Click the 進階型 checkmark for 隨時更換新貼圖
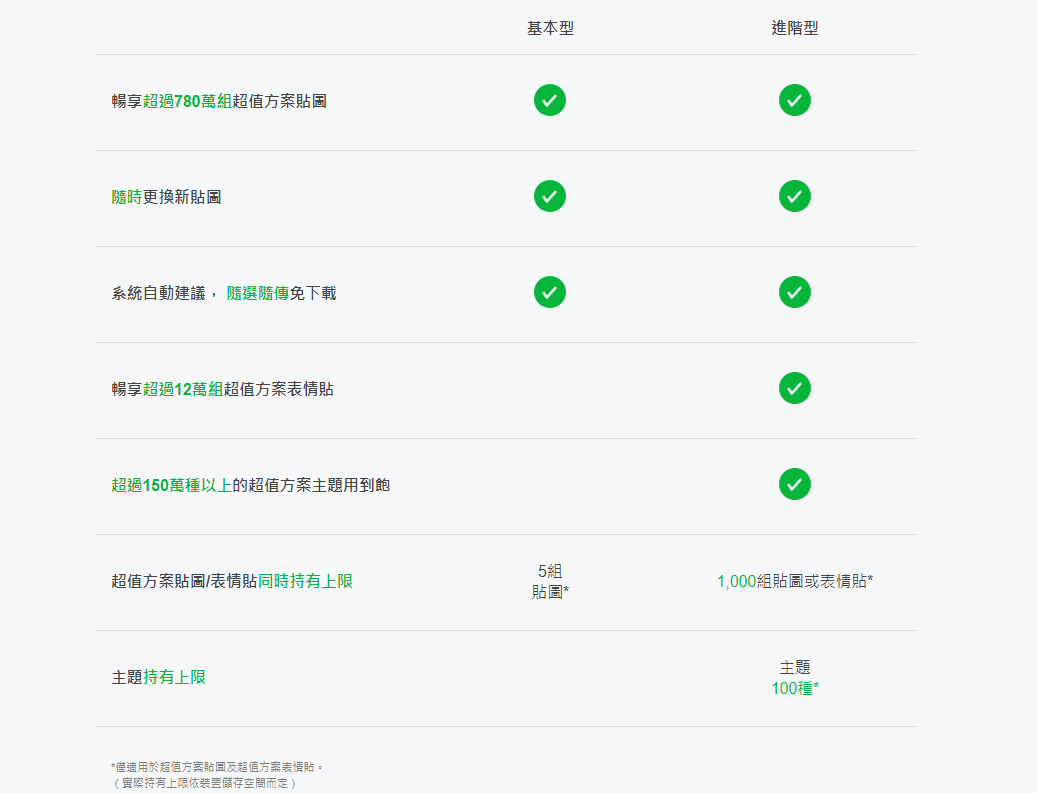Image resolution: width=1037 pixels, height=793 pixels. point(794,196)
